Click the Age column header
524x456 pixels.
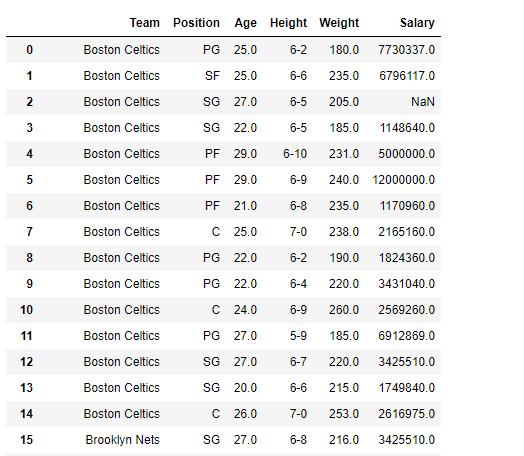[245, 23]
